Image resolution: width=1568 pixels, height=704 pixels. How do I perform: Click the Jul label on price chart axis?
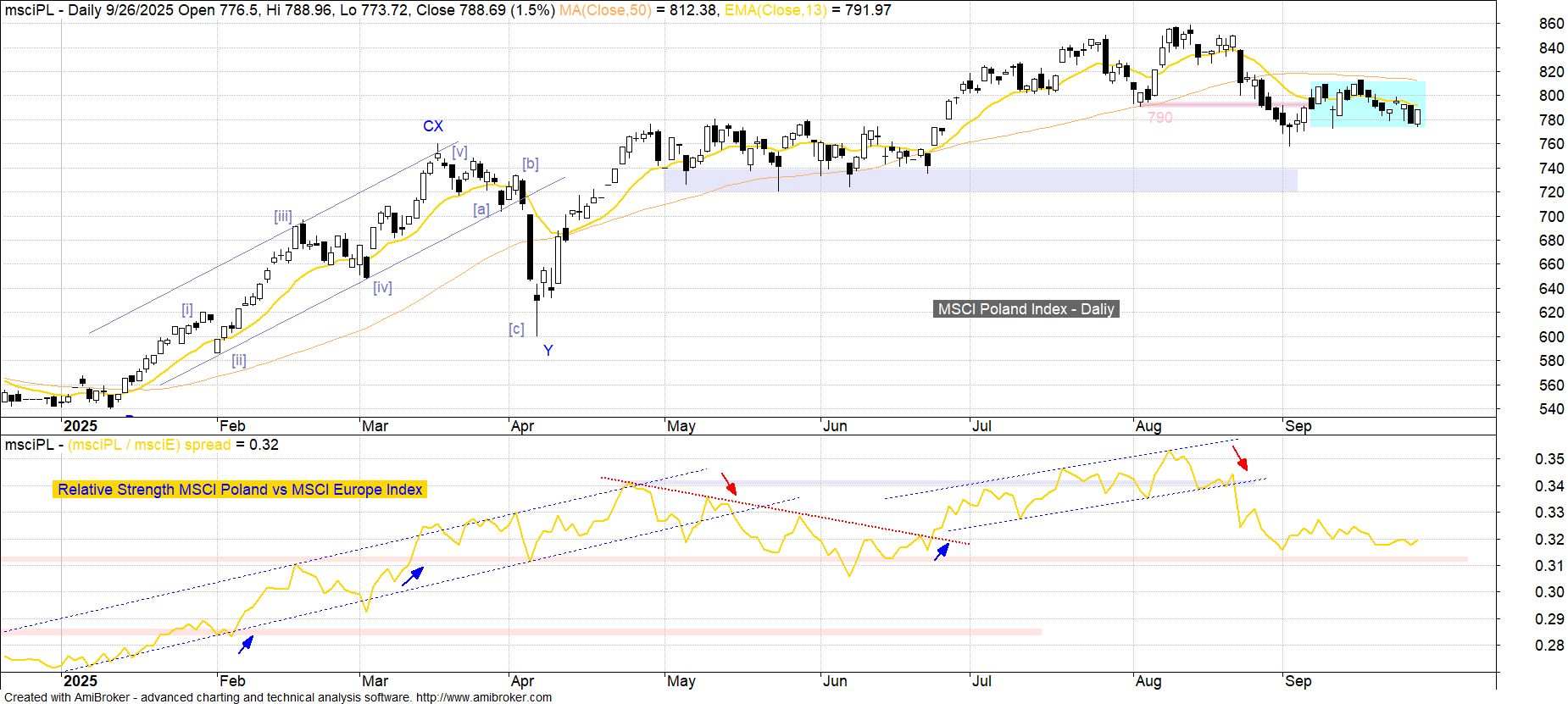981,425
